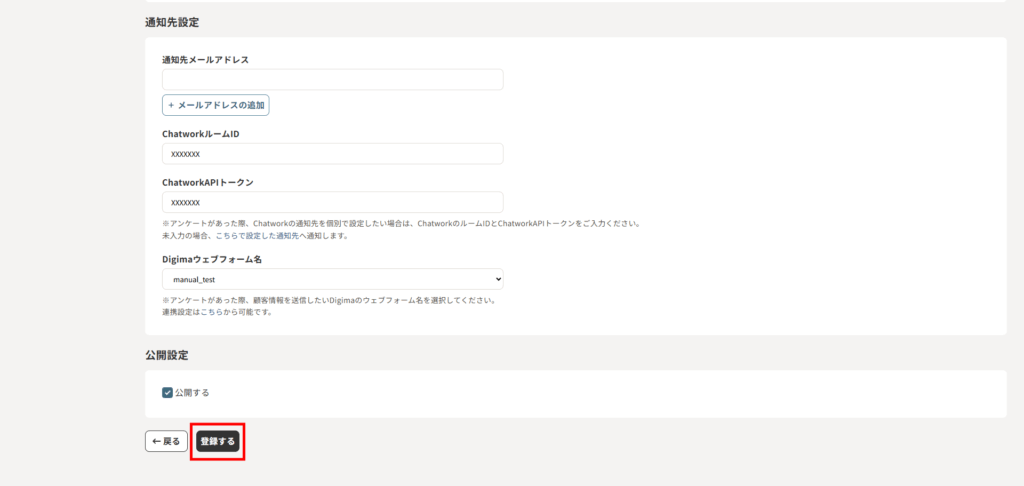Click the 通知先メールアドレス field label
Screen dimensions: 1024x486
click(205, 60)
